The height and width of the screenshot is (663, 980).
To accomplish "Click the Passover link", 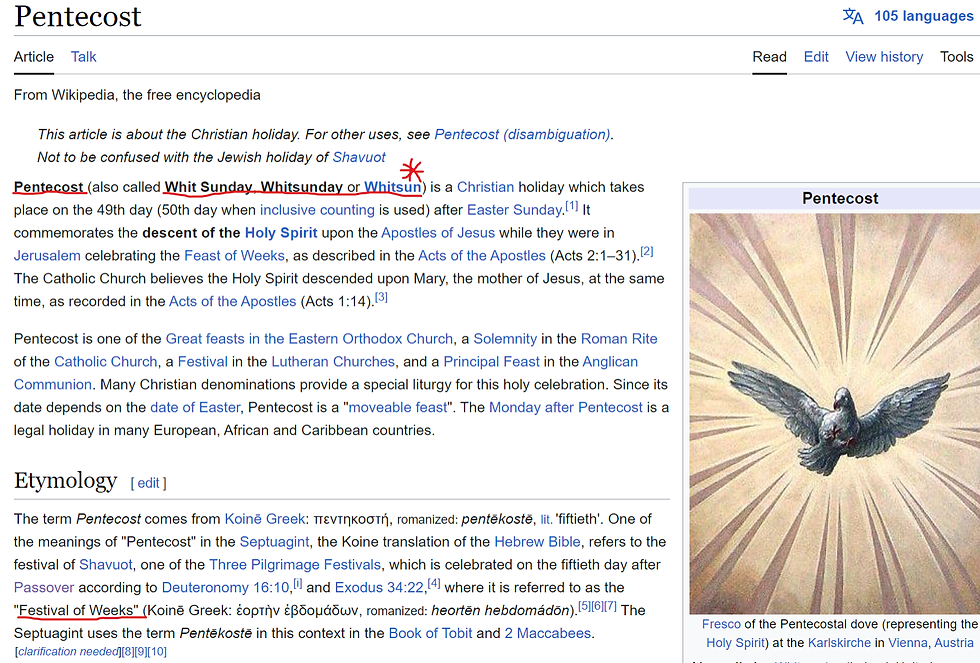I will coord(44,587).
